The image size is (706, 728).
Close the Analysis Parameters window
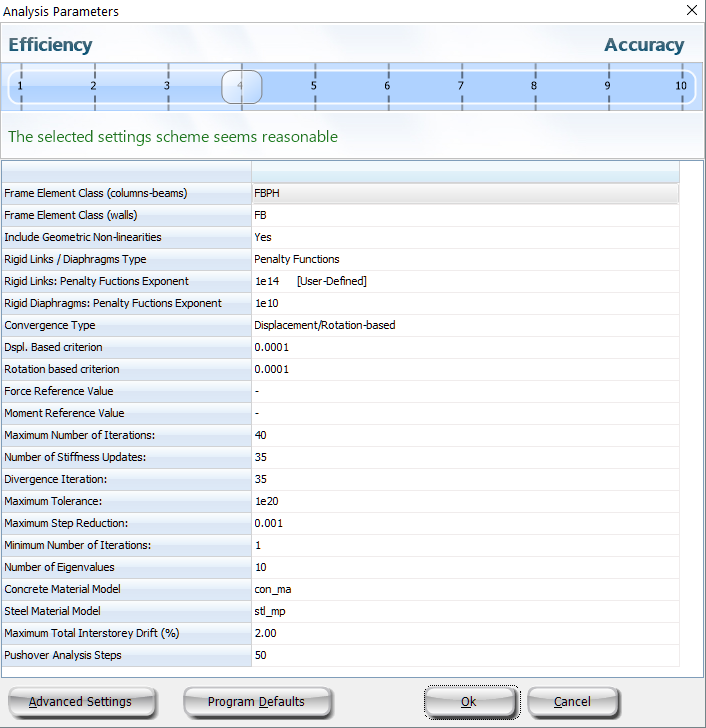691,11
